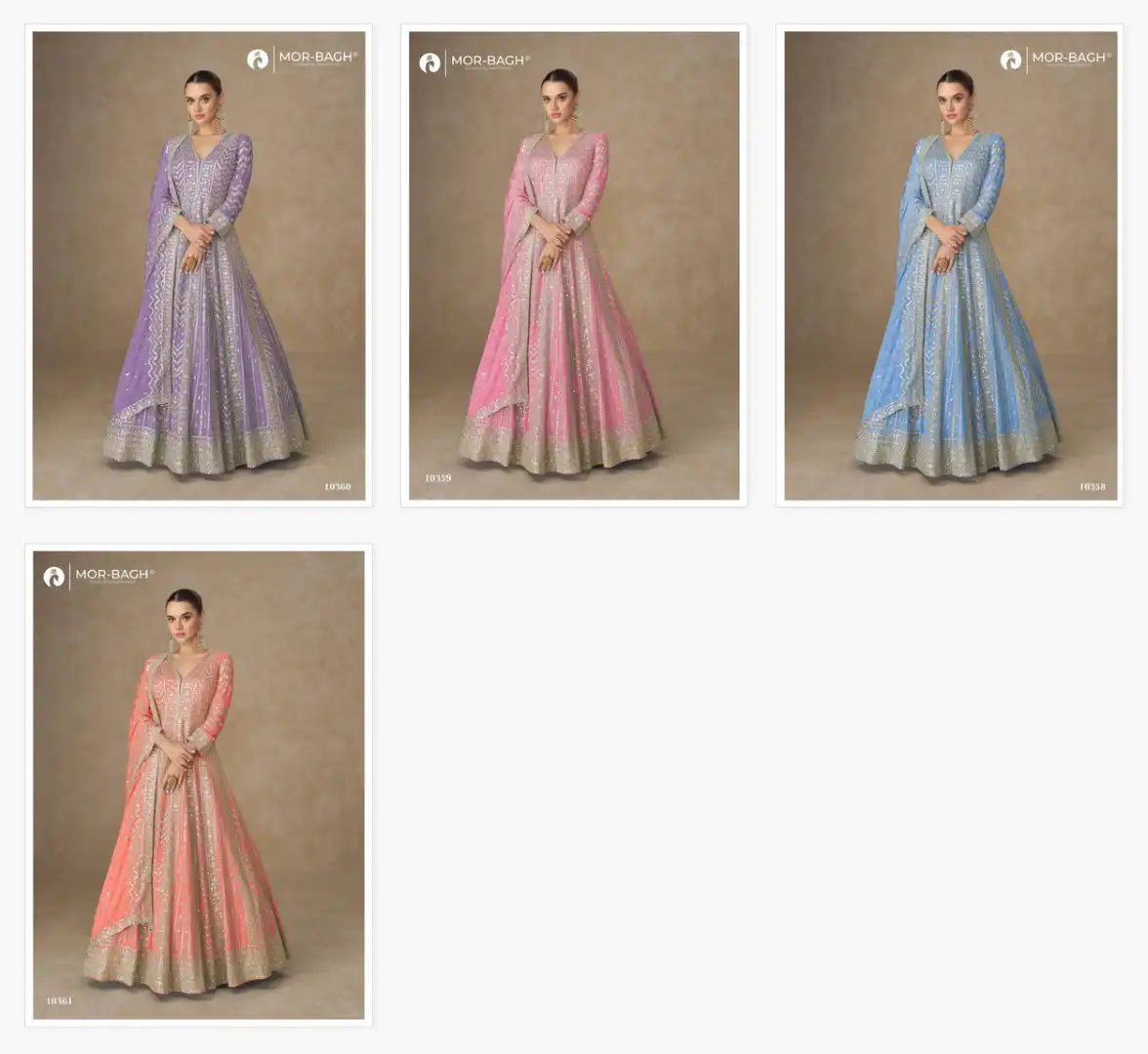Click peacock logo icon on pink gown image
This screenshot has height=1054, width=1148.
[430, 62]
